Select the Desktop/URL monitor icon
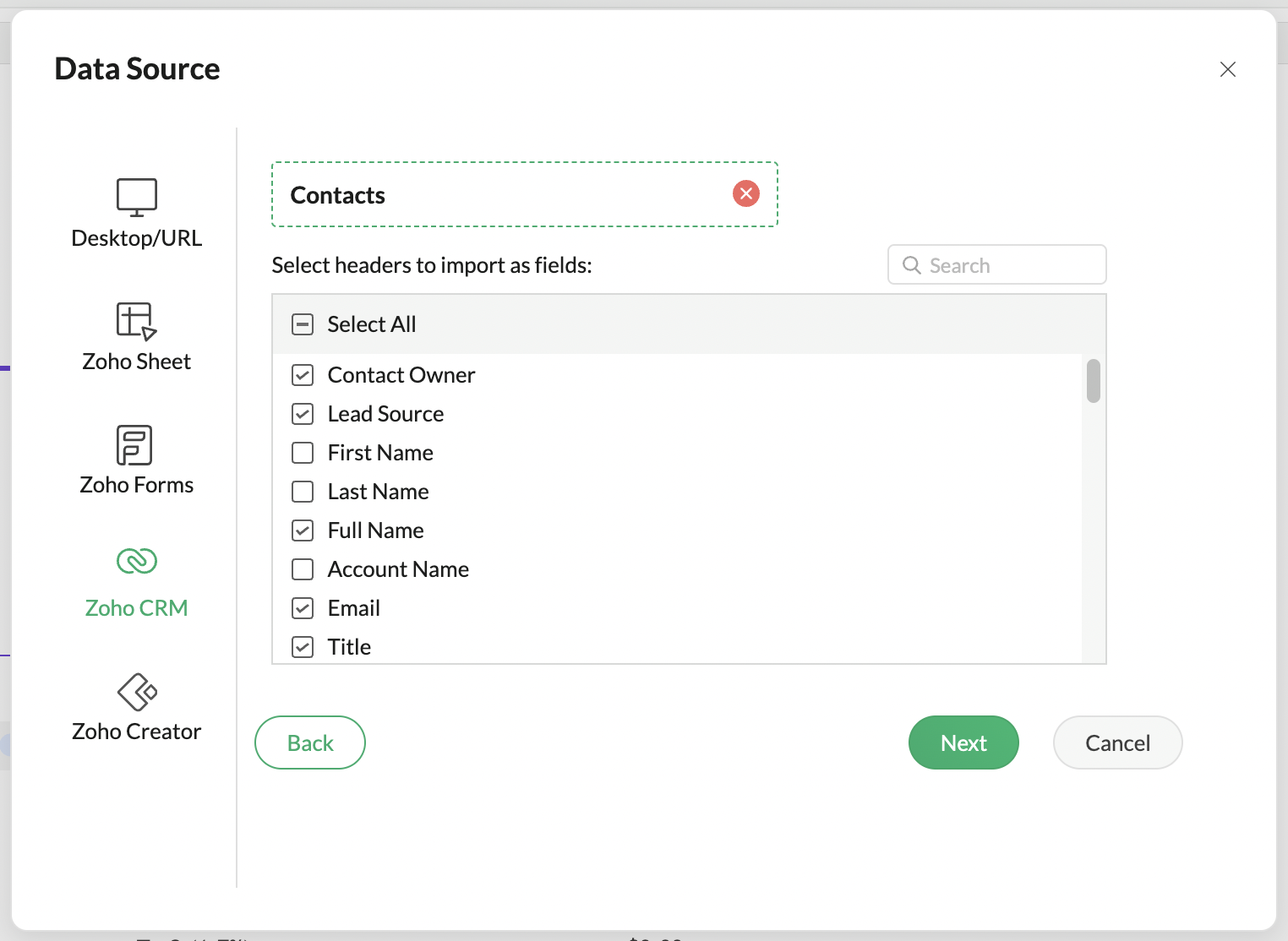This screenshot has width=1288, height=941. 136,197
